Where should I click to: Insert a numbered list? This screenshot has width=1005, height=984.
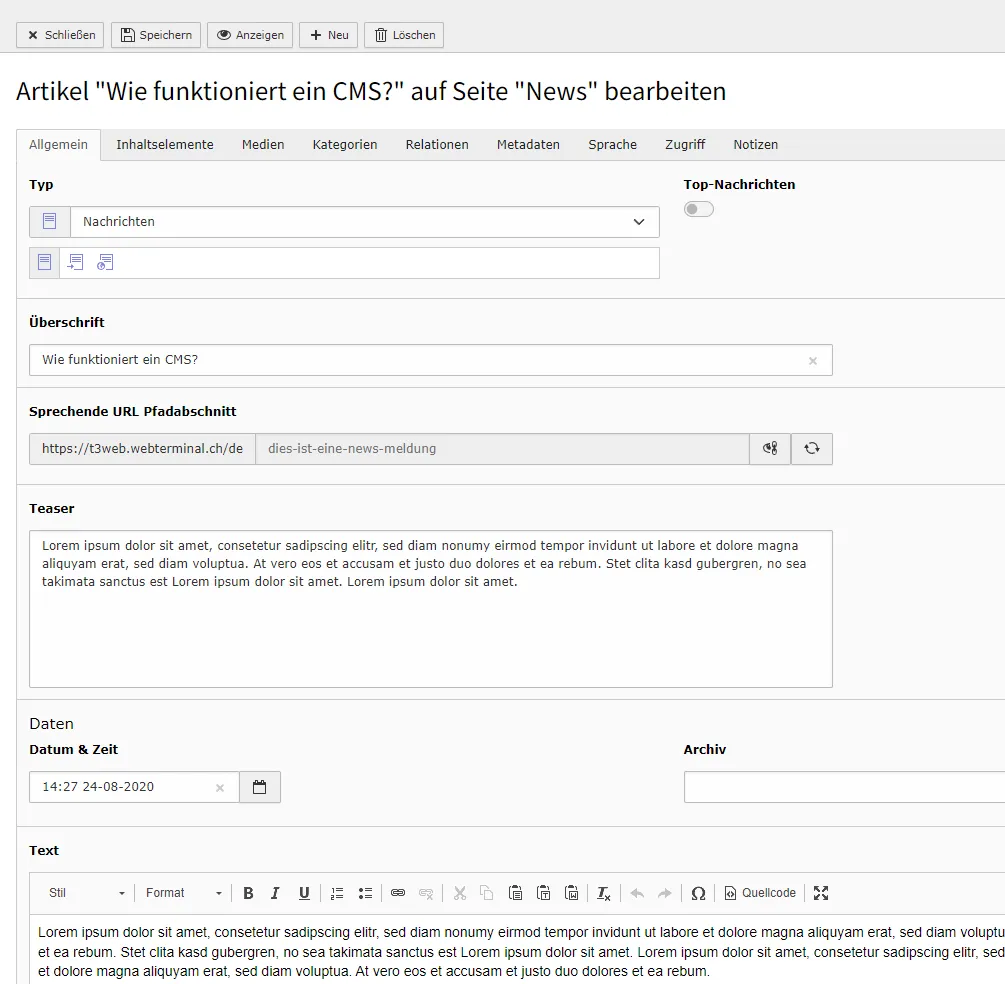point(337,893)
